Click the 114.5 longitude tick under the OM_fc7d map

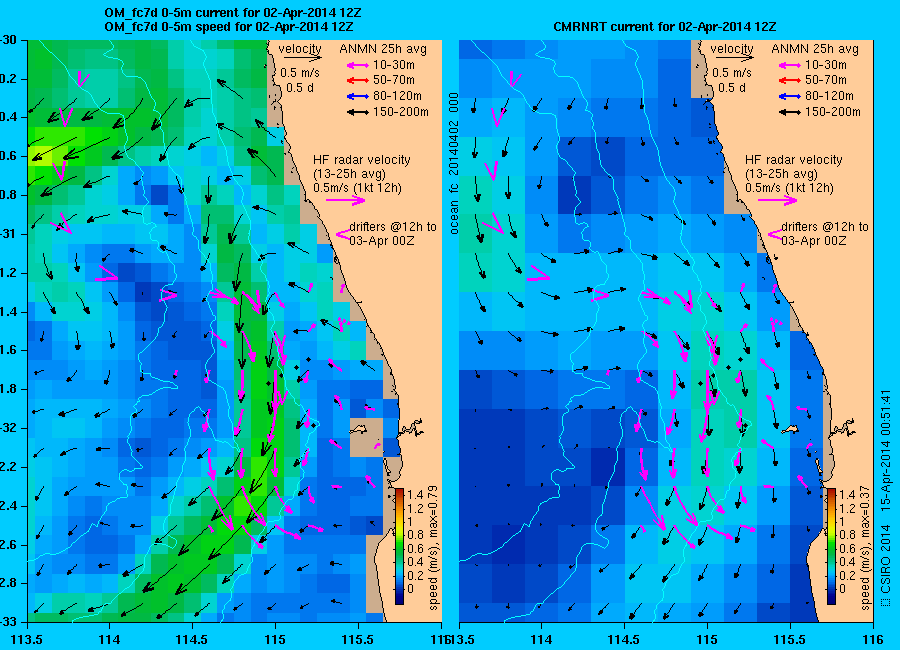point(192,640)
